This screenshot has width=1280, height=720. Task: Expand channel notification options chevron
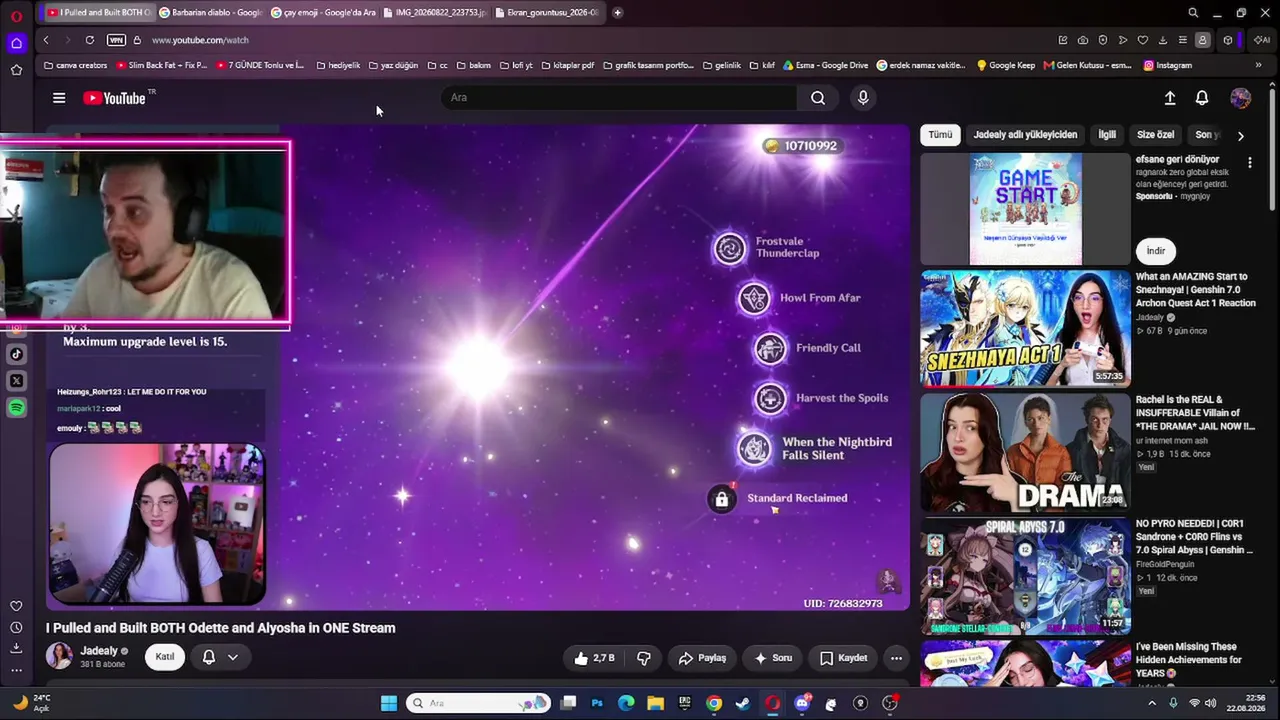pyautogui.click(x=232, y=657)
